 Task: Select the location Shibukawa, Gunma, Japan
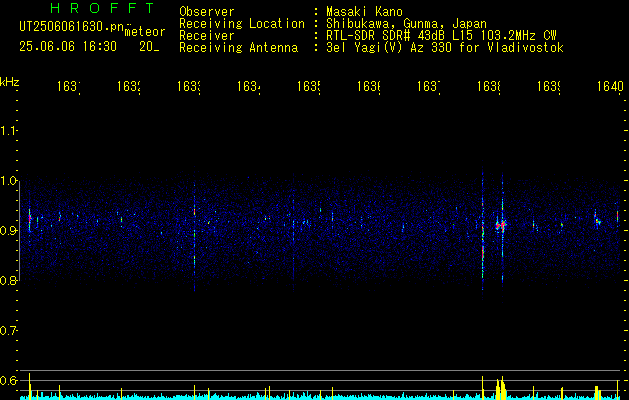(x=406, y=24)
